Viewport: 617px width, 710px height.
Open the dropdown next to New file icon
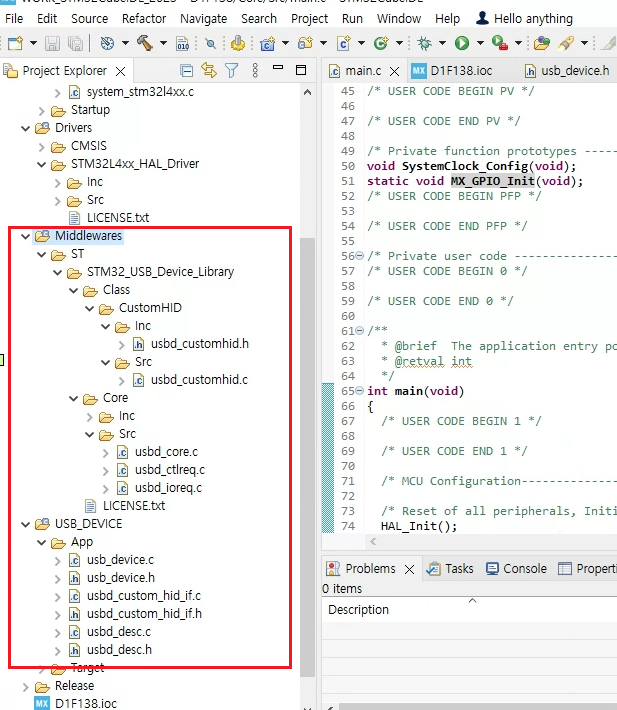click(x=33, y=43)
